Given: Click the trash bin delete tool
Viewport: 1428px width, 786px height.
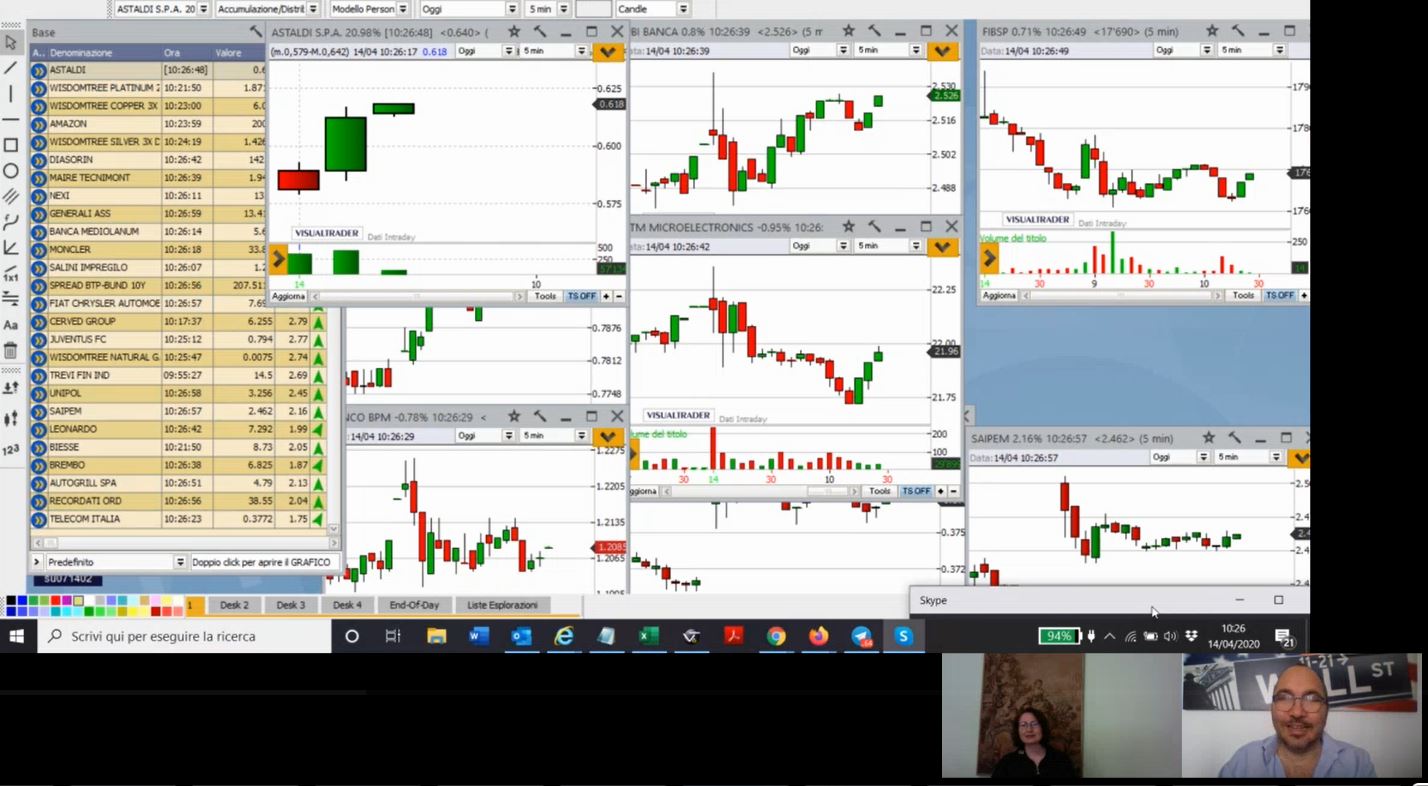Looking at the screenshot, I should [11, 351].
